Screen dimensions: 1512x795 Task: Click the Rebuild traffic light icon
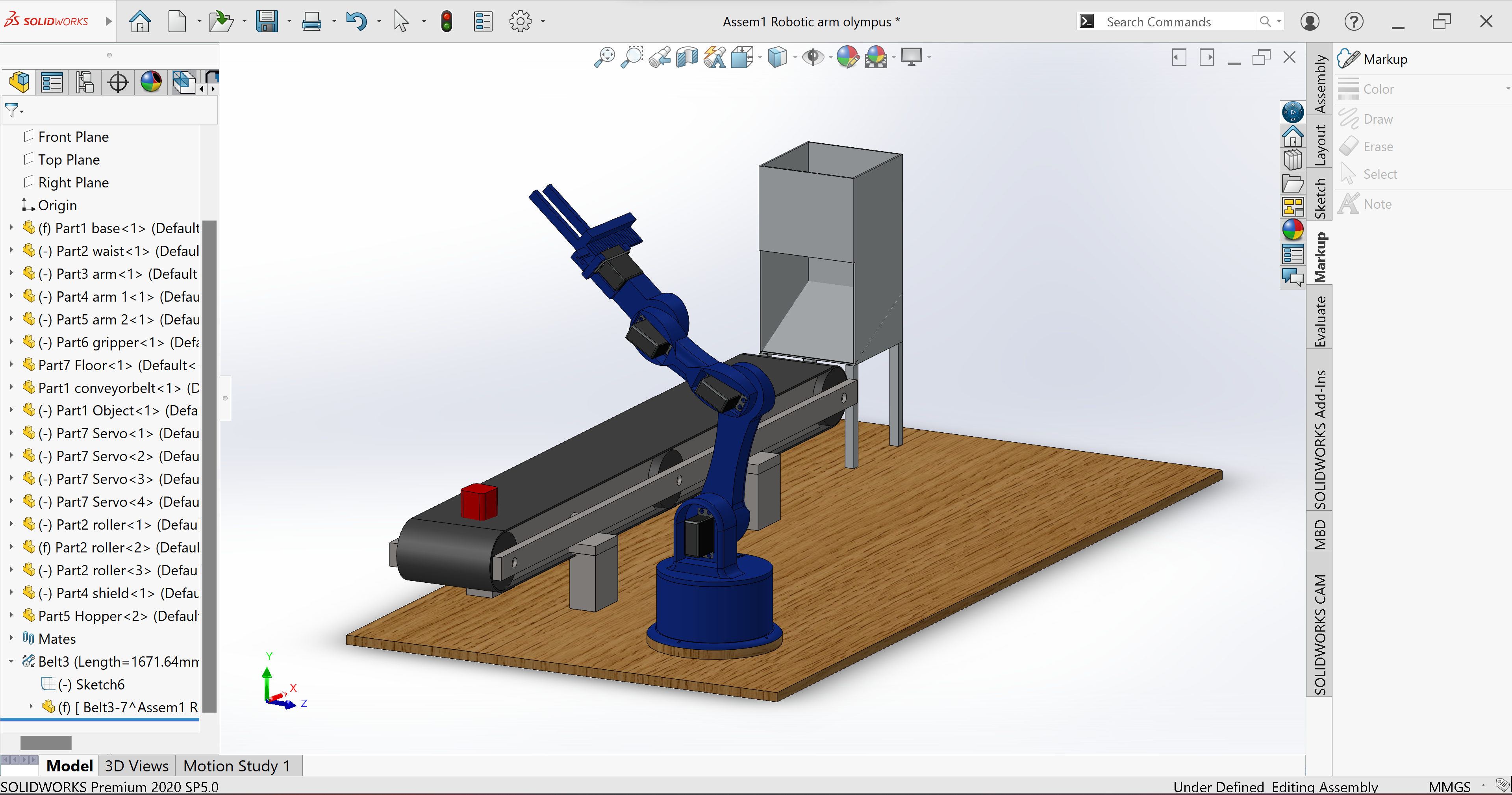point(447,22)
